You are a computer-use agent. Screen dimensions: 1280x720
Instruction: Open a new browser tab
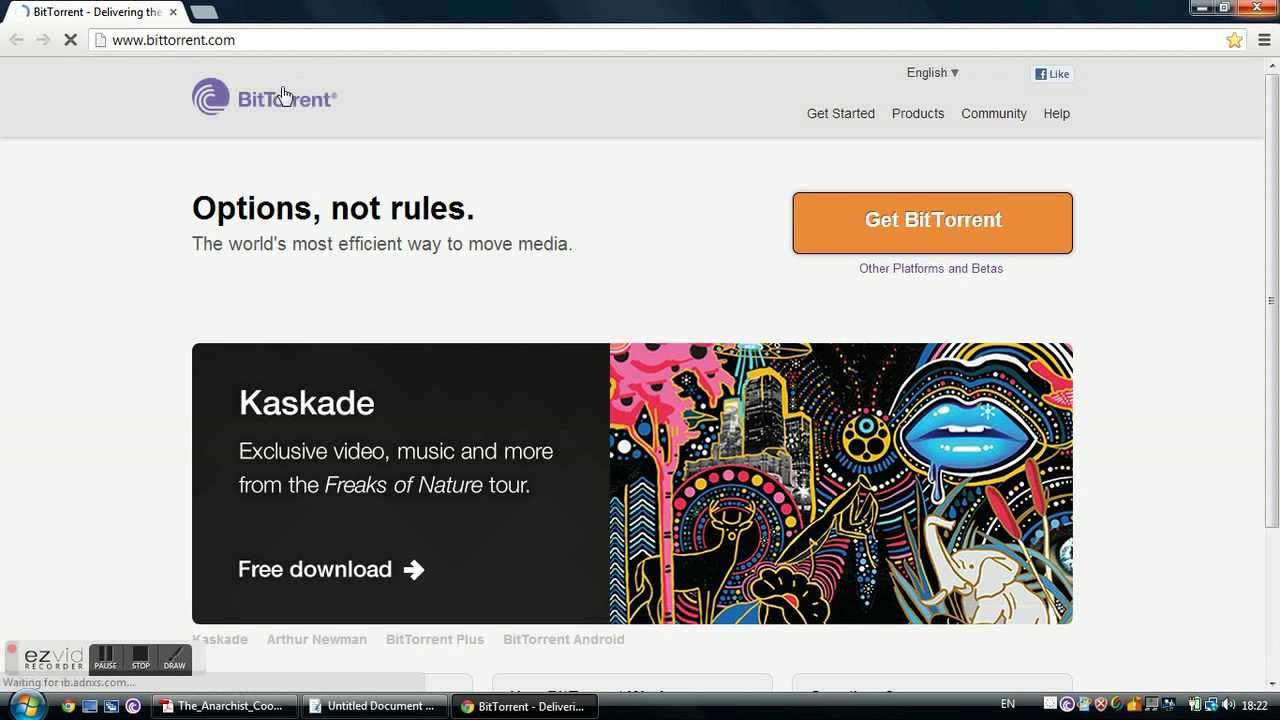click(203, 12)
